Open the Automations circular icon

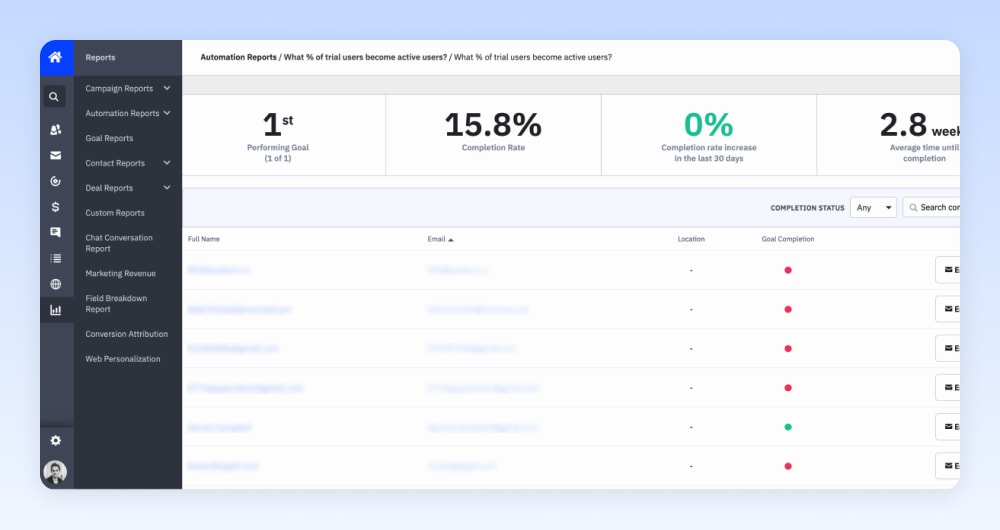coord(55,181)
